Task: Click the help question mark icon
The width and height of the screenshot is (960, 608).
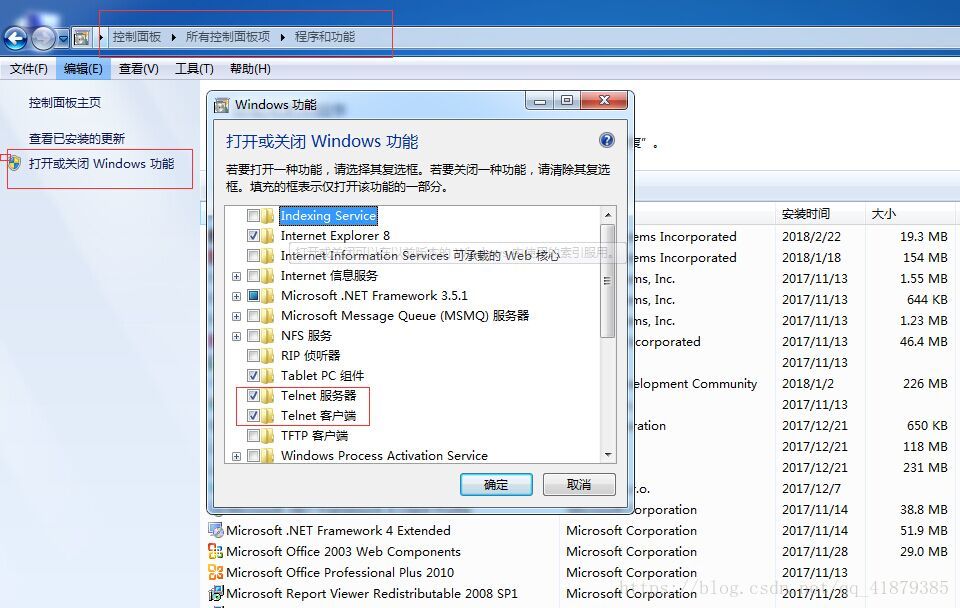Action: pos(606,140)
